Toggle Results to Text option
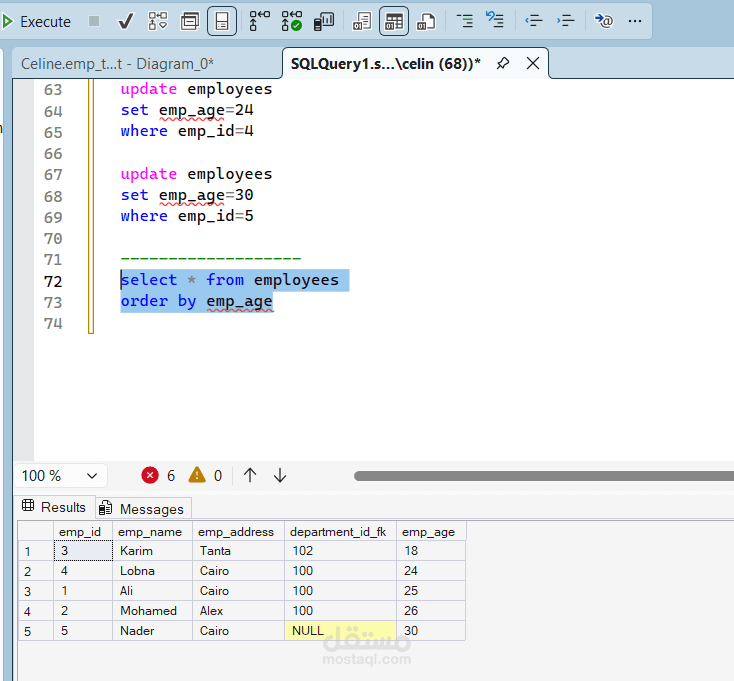Screen dimensions: 734x681 click(363, 21)
